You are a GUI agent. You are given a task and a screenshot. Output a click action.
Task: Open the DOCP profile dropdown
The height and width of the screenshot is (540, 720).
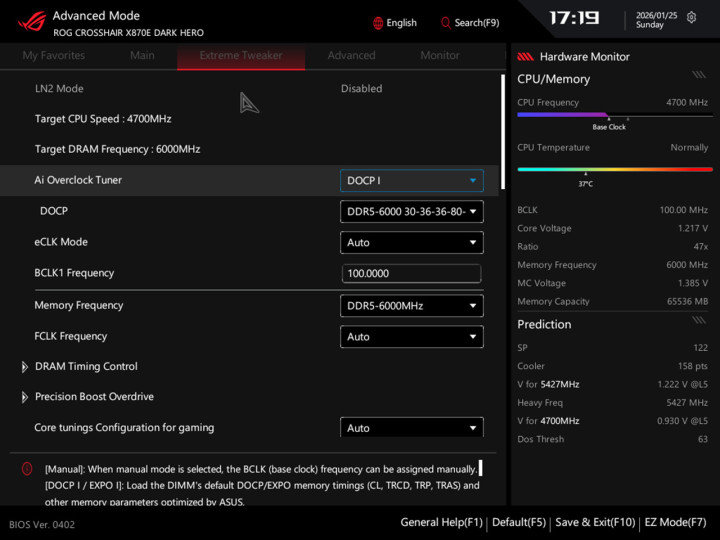(411, 212)
